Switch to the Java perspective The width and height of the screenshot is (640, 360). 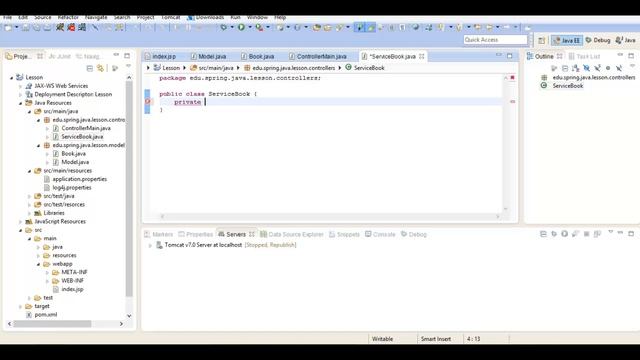click(626, 40)
